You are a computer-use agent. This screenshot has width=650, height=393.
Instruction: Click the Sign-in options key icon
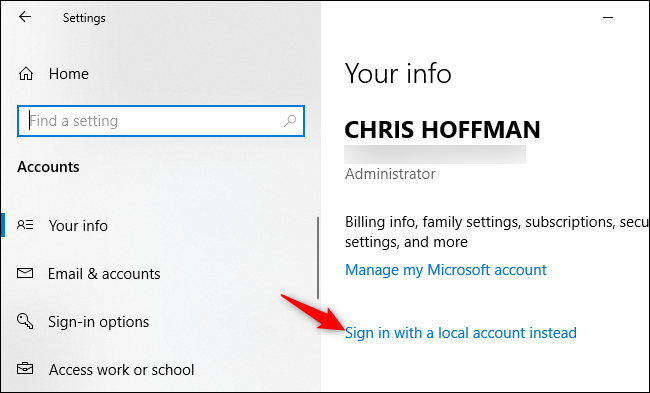pyautogui.click(x=25, y=321)
